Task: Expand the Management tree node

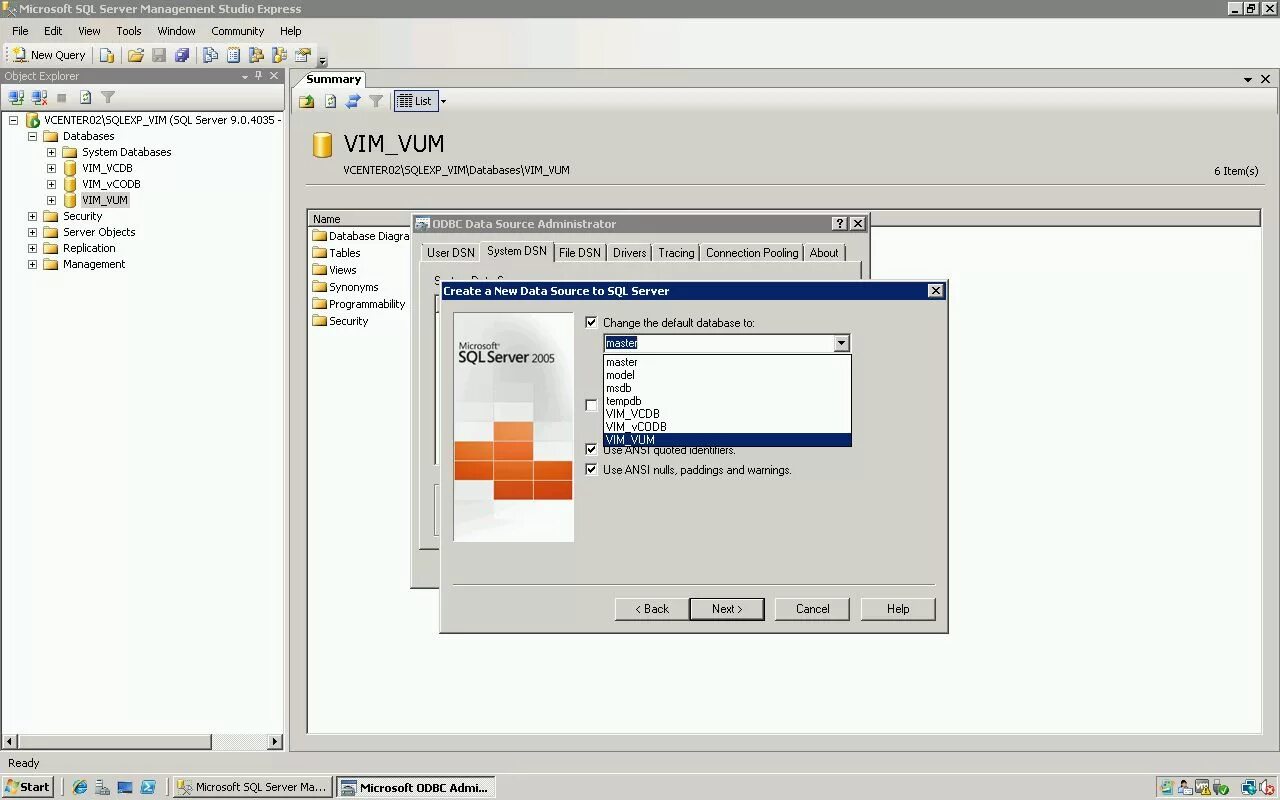Action: (x=32, y=264)
